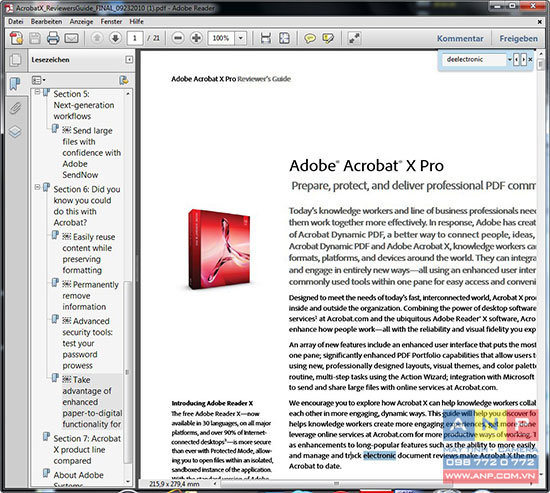Click the Save file icon
550x493 pixels.
35,38
